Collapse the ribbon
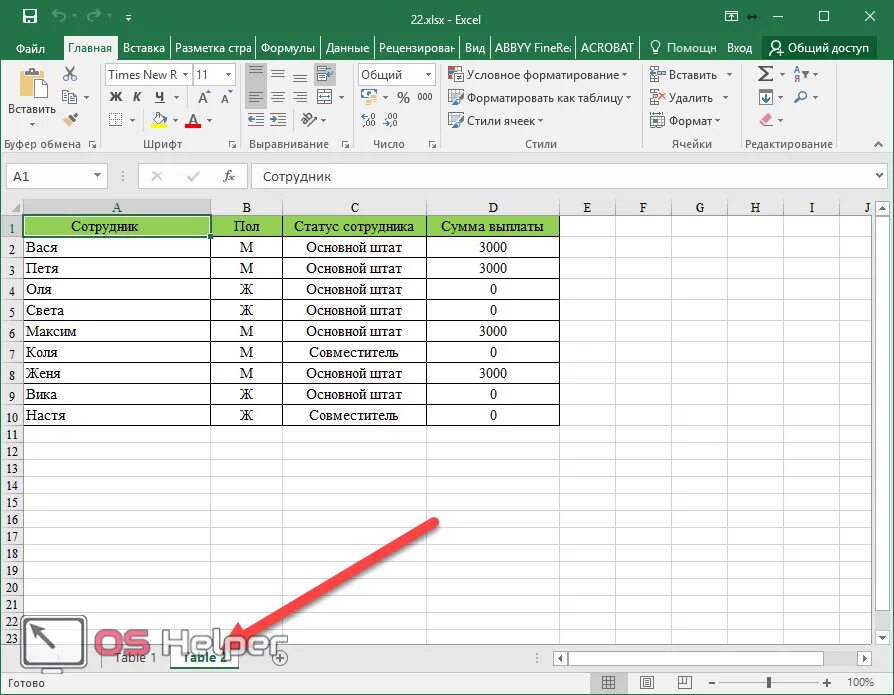The width and height of the screenshot is (894, 695). [x=878, y=144]
